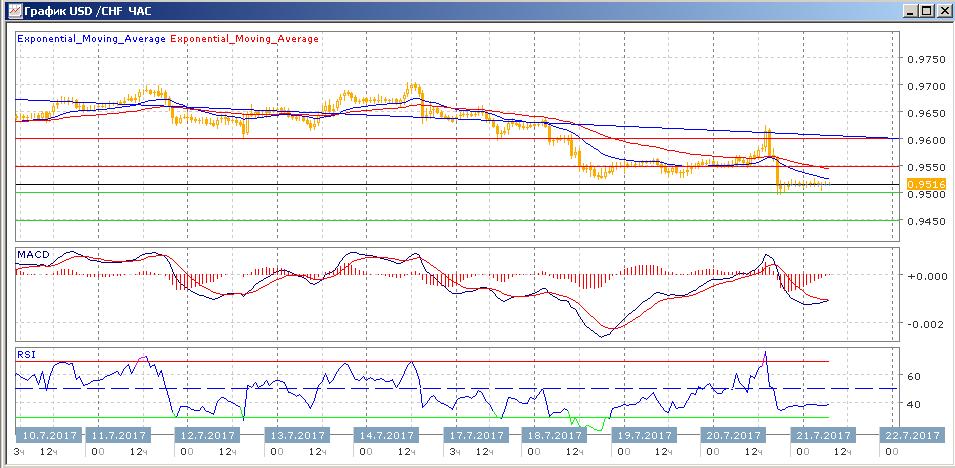
Task: Select the 10.7.2017 date marker
Action: (49, 436)
